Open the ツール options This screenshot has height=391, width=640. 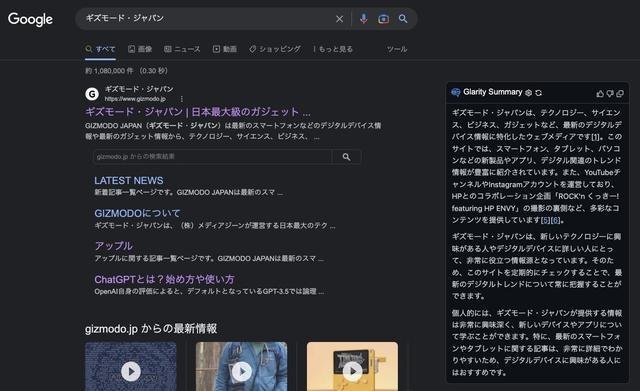coord(397,49)
